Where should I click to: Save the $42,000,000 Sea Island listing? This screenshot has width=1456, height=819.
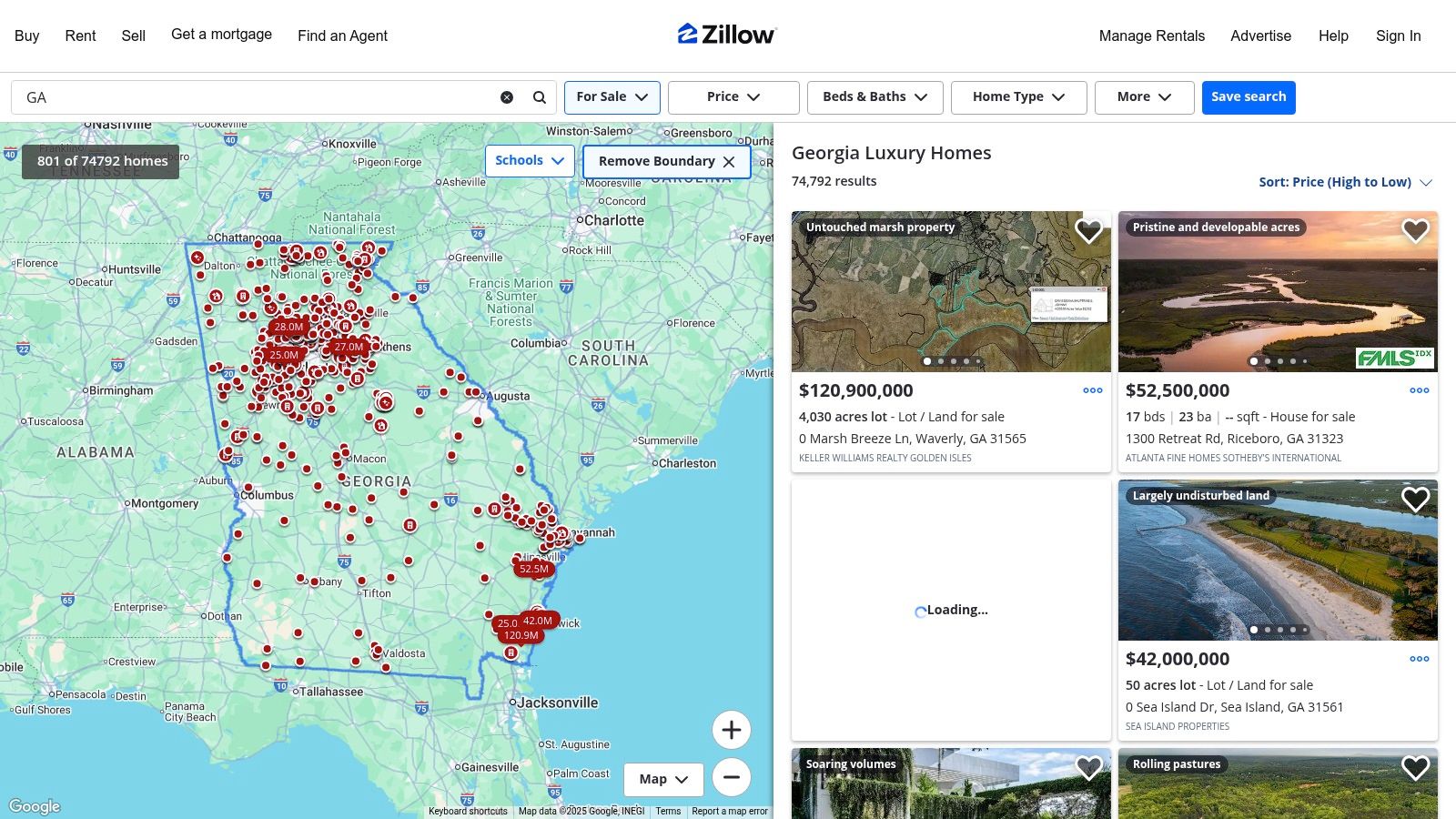click(x=1415, y=500)
